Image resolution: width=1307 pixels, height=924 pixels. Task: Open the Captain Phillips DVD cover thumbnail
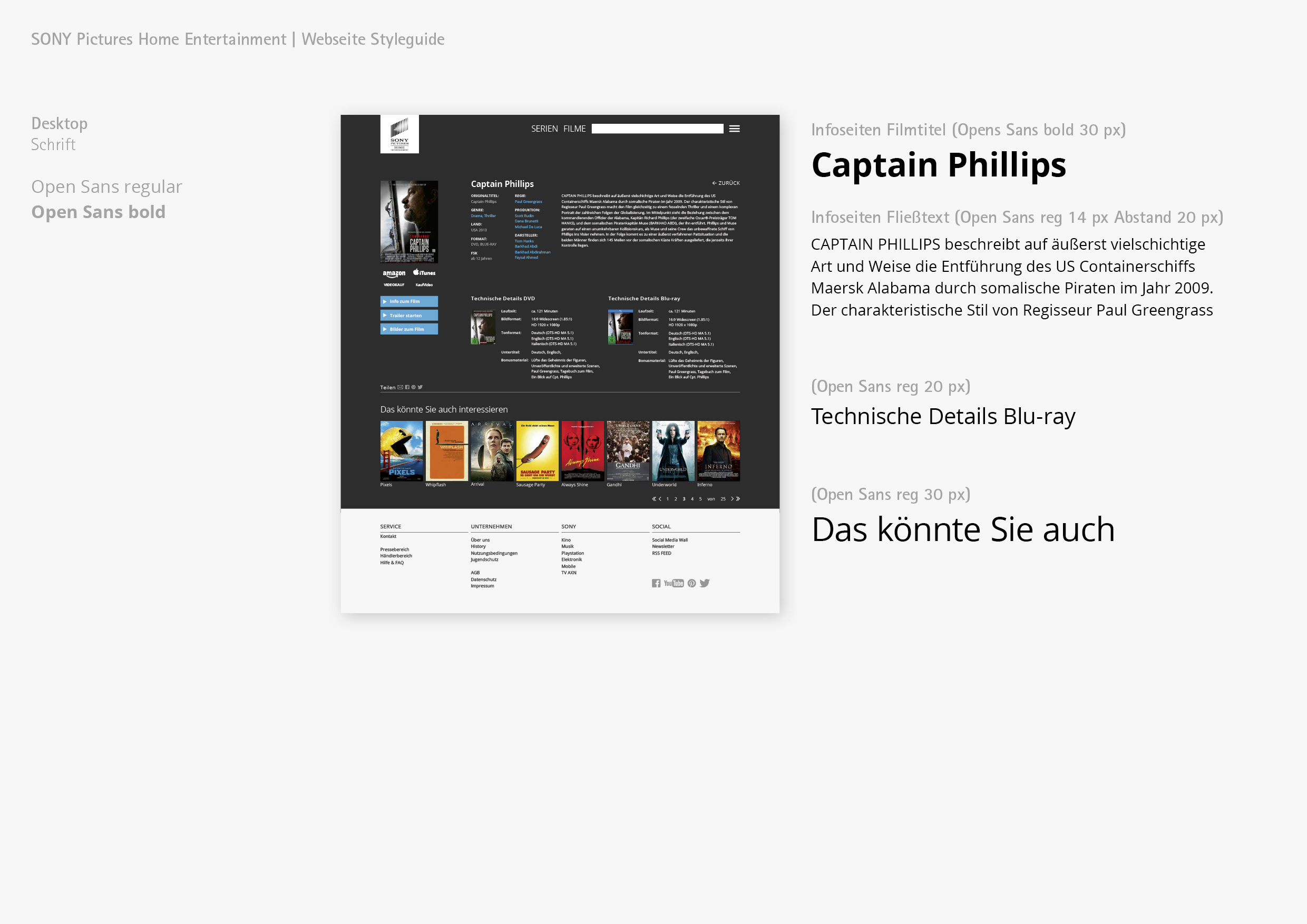[483, 327]
